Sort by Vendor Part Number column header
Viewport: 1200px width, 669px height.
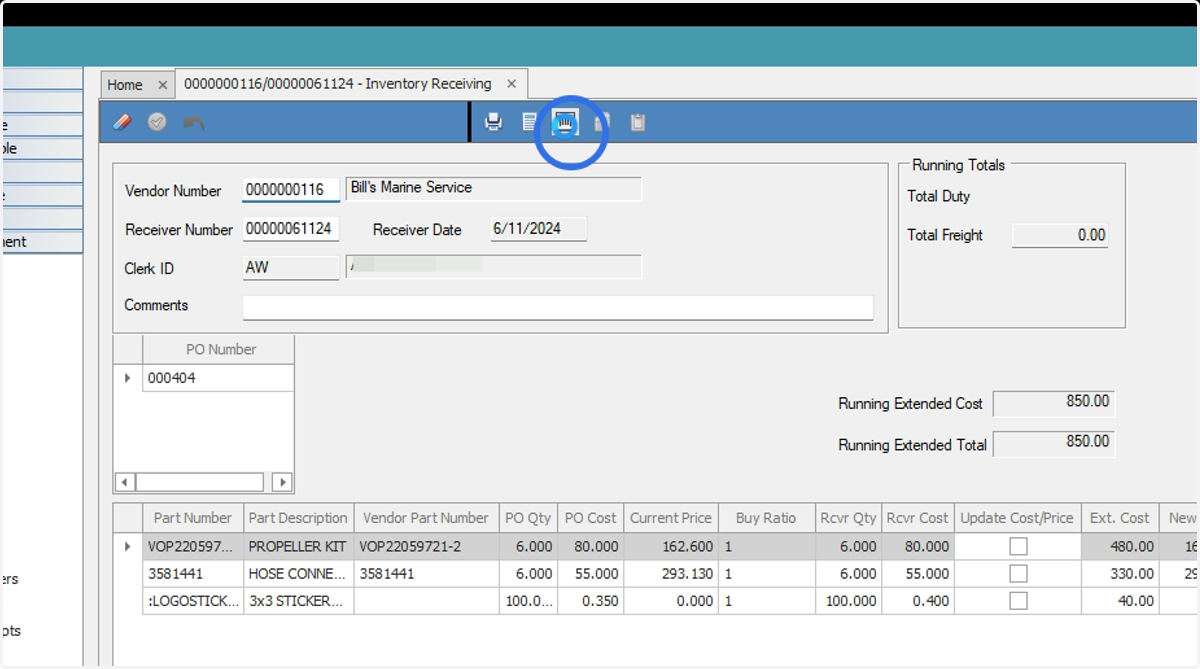pyautogui.click(x=425, y=518)
